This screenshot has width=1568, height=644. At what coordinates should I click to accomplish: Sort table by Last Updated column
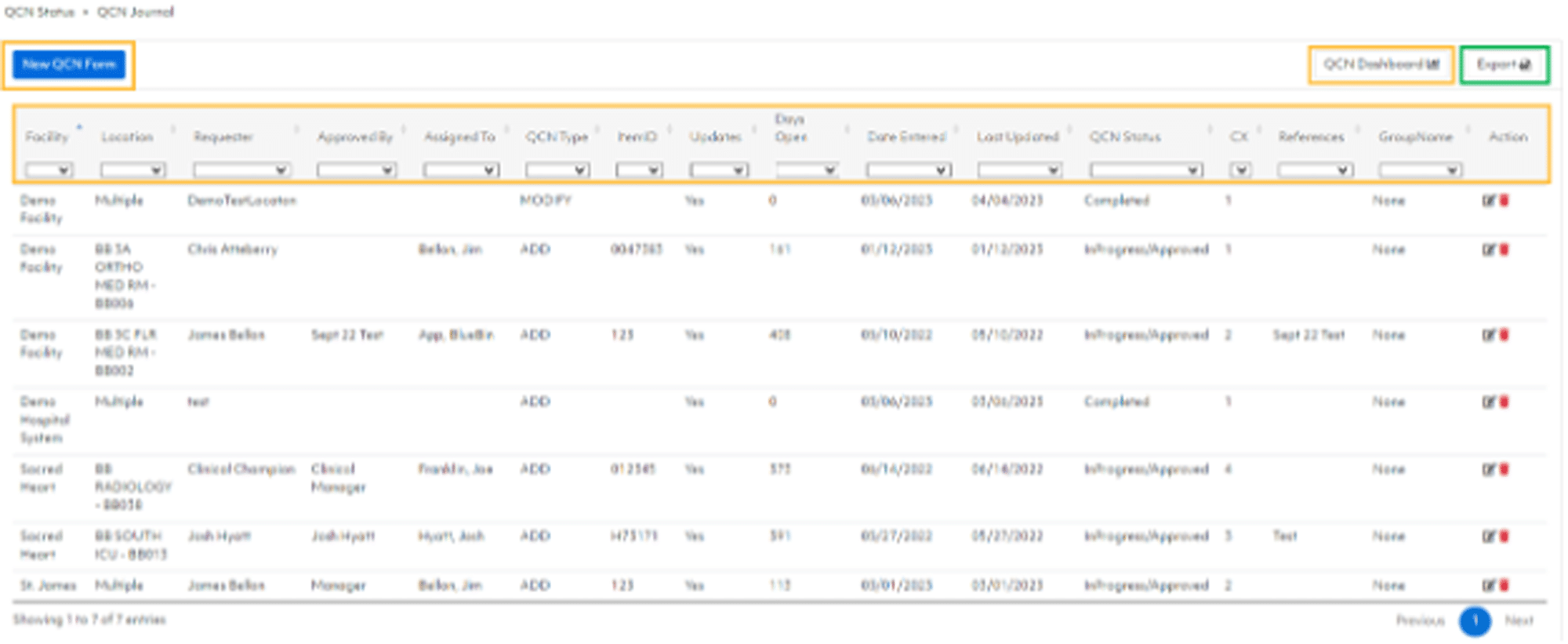pyautogui.click(x=1018, y=136)
